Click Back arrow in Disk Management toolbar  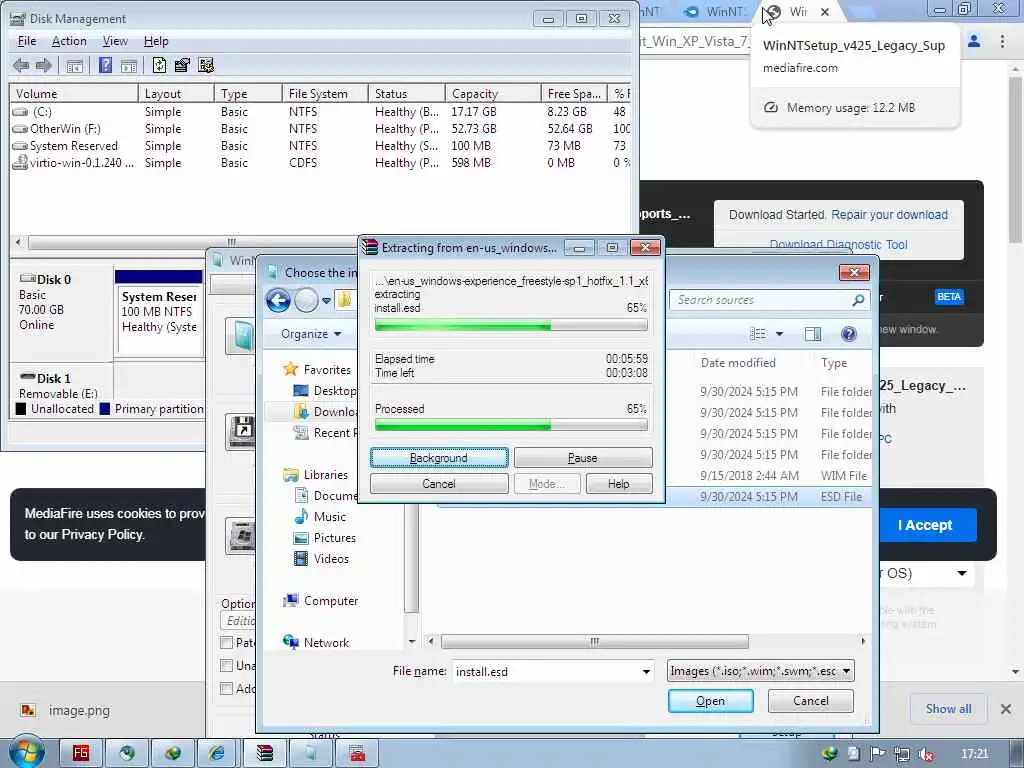coord(21,65)
